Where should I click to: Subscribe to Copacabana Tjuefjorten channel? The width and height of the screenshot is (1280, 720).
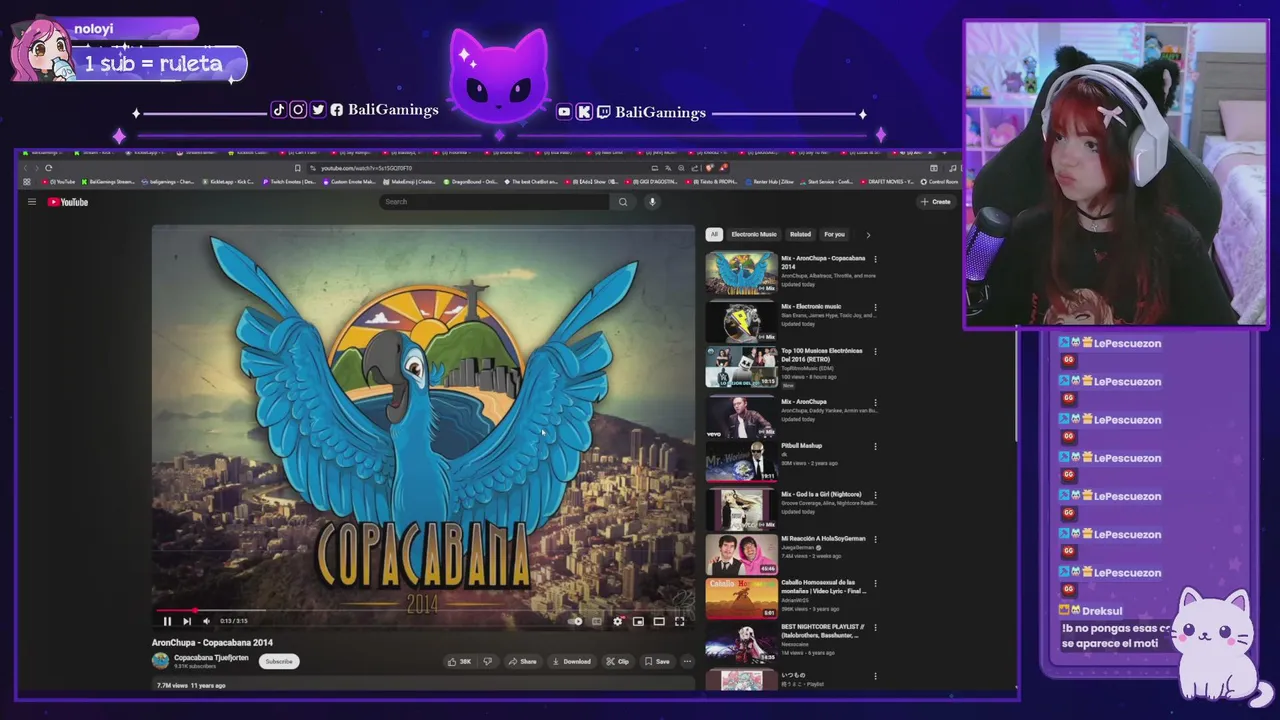pos(279,661)
